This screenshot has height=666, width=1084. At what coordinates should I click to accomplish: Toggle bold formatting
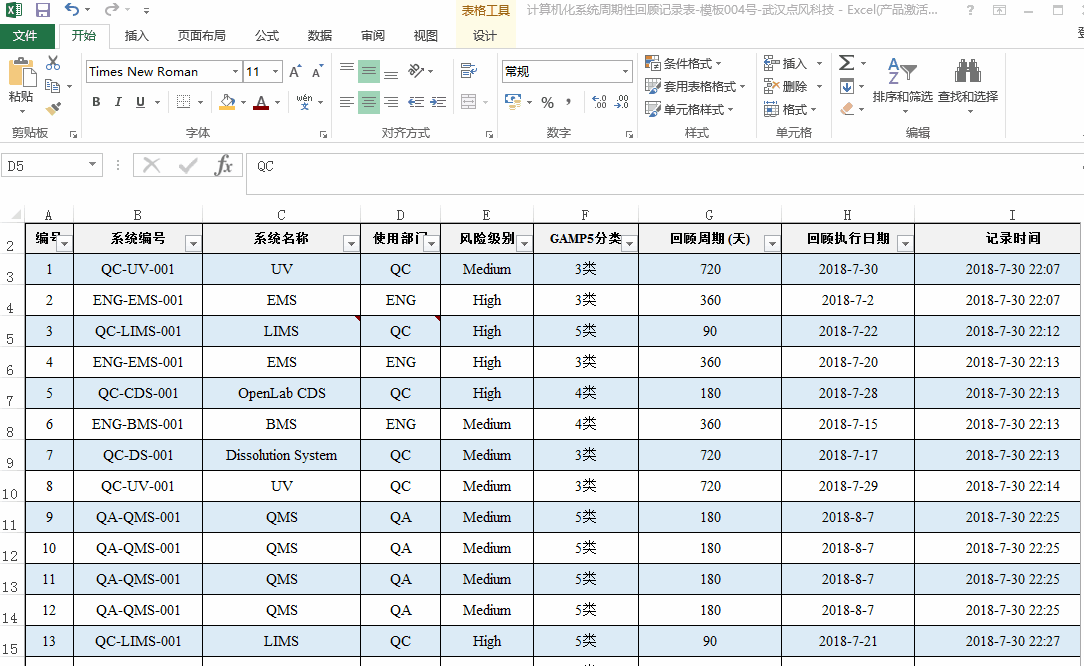click(x=95, y=103)
